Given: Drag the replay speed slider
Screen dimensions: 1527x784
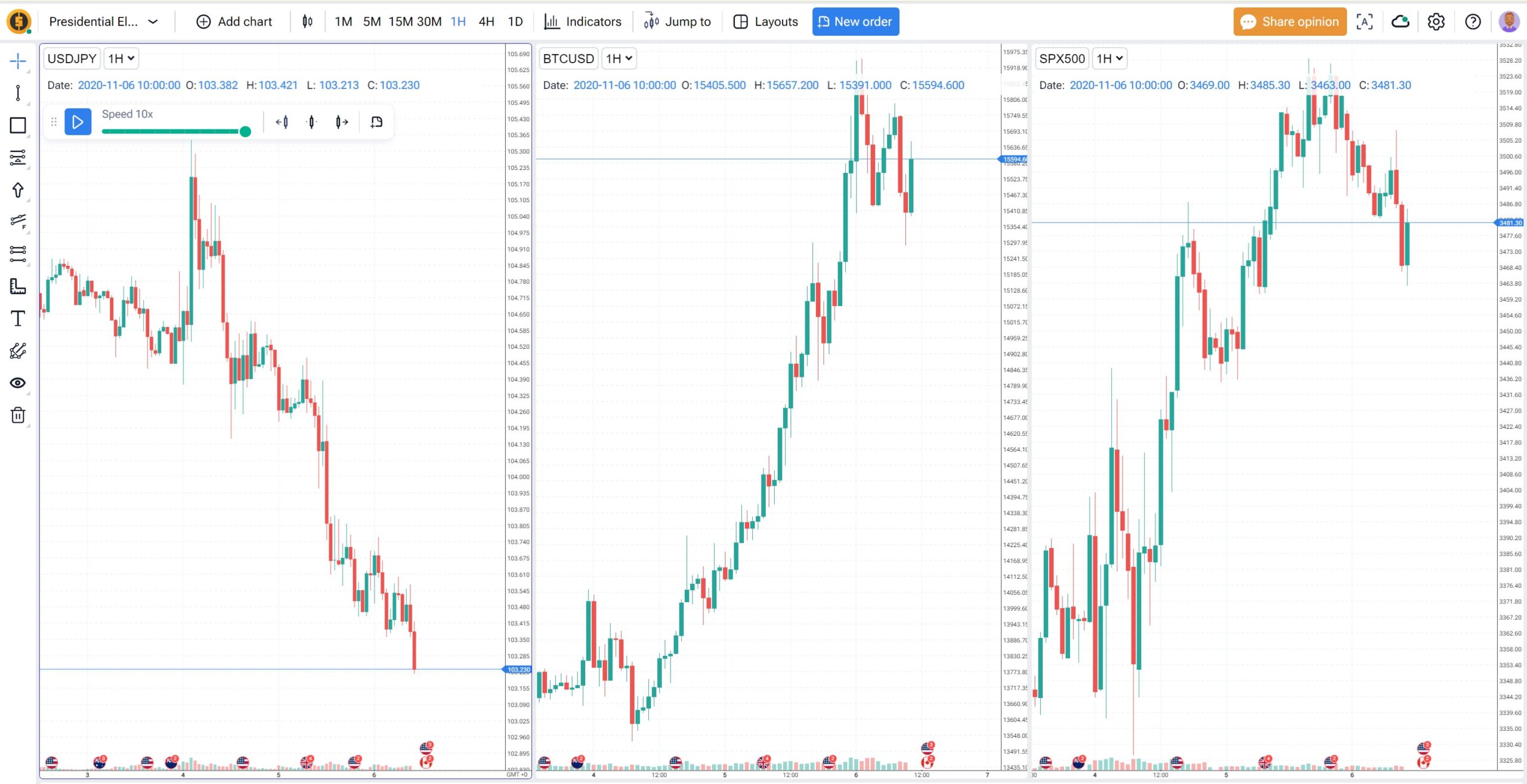Looking at the screenshot, I should coord(244,131).
